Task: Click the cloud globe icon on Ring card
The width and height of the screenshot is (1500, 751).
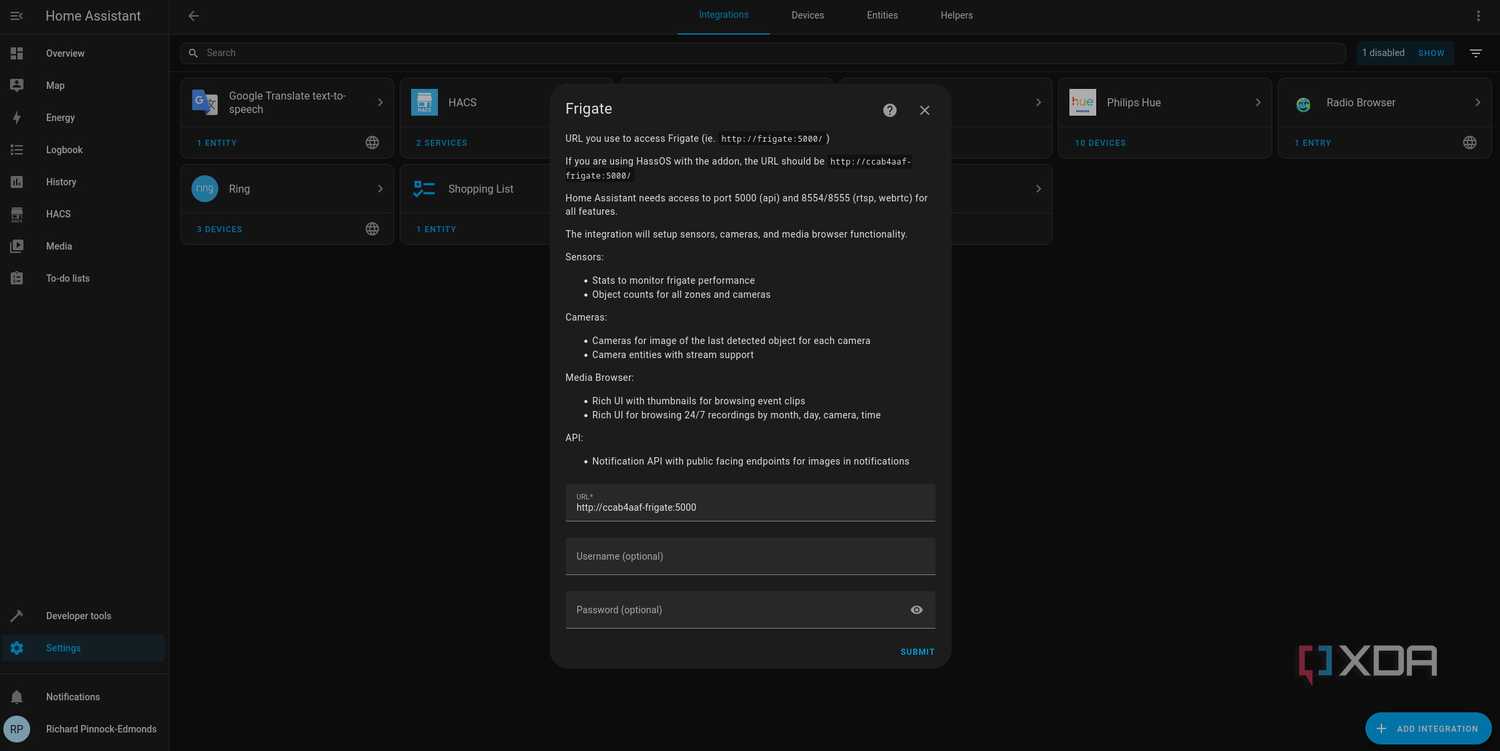Action: (372, 229)
